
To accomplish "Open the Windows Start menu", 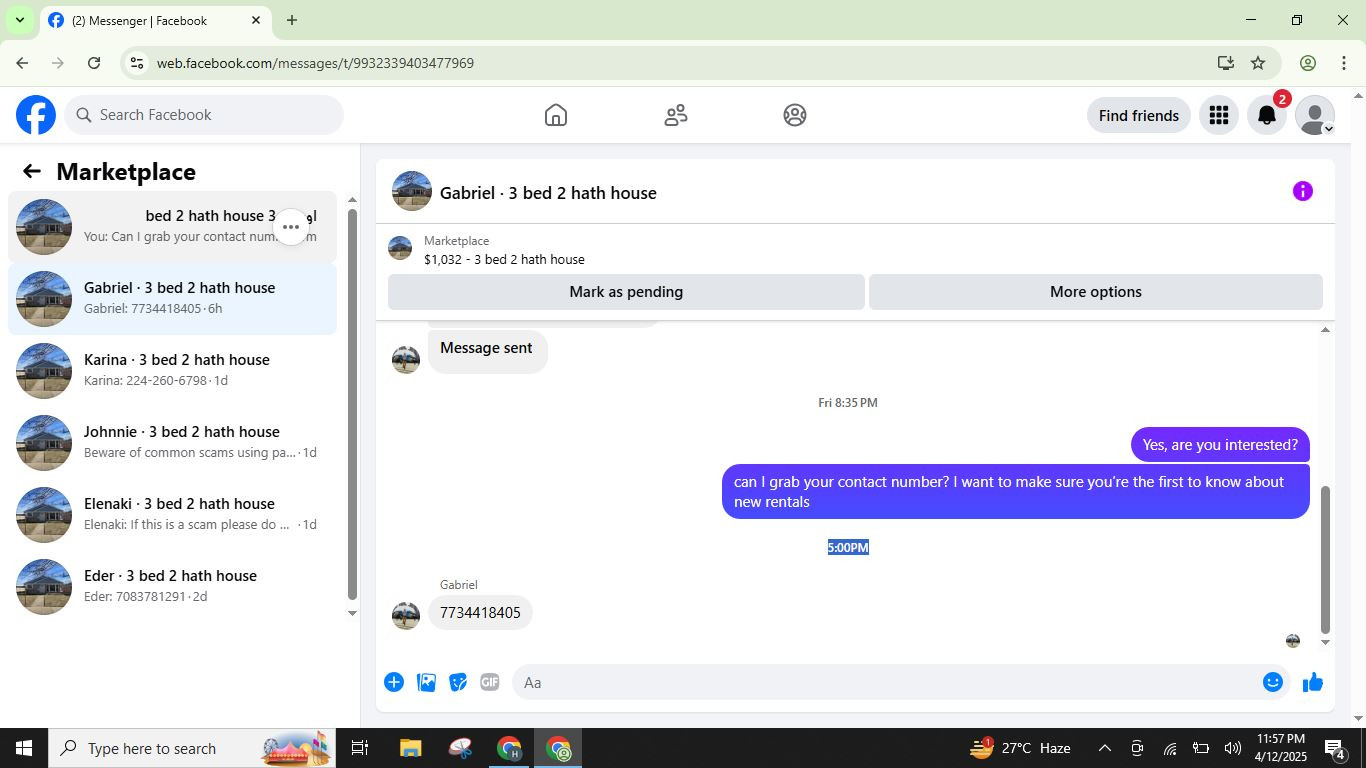I will tap(23, 748).
